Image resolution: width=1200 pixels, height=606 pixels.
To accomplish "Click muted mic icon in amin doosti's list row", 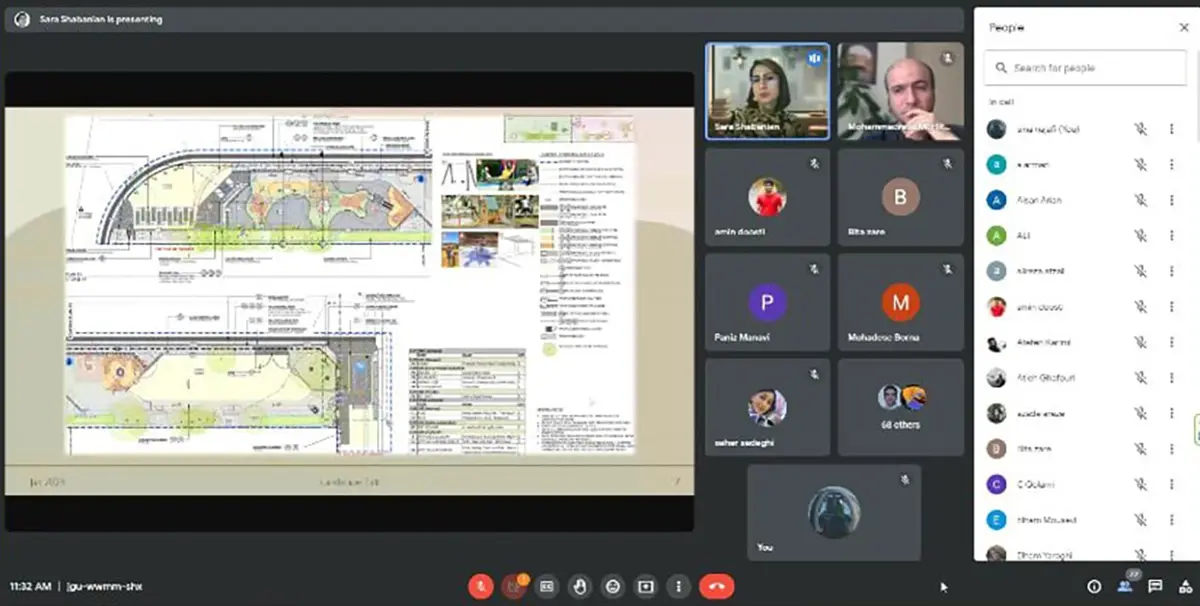I will (1140, 307).
